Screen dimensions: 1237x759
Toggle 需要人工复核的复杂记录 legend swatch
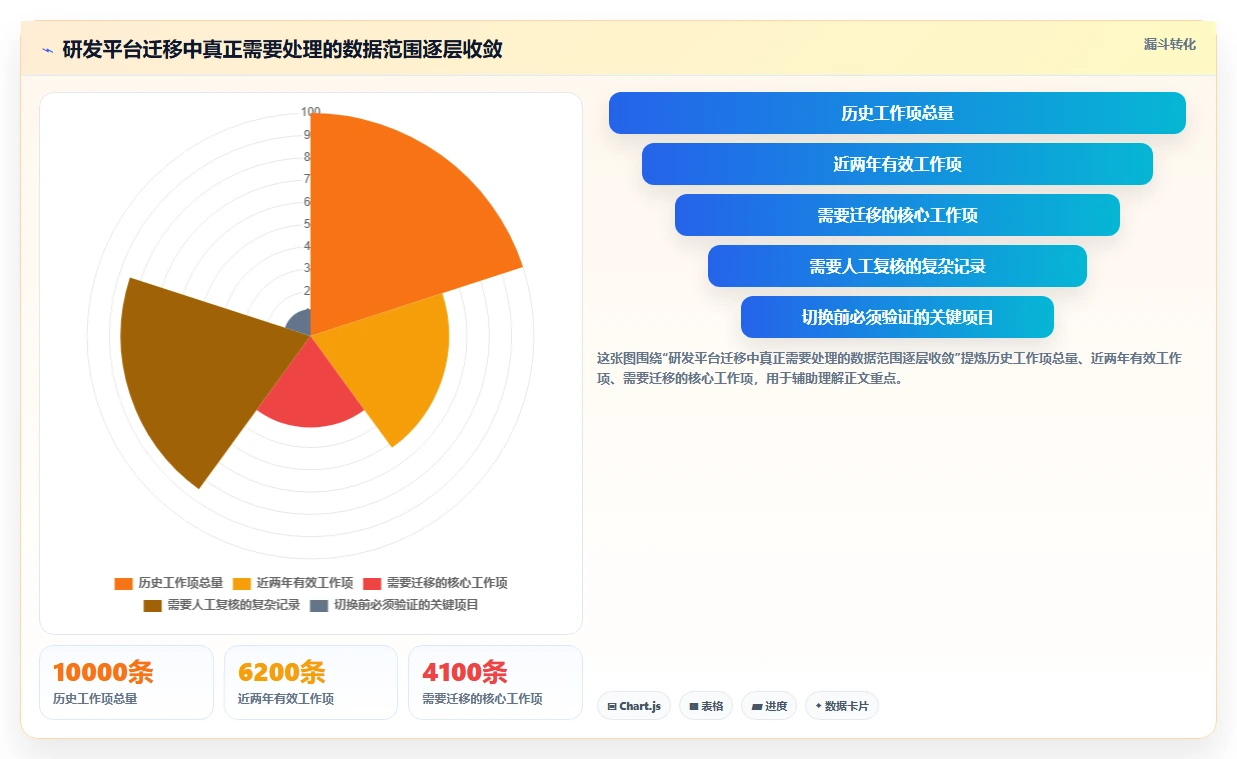(x=153, y=605)
